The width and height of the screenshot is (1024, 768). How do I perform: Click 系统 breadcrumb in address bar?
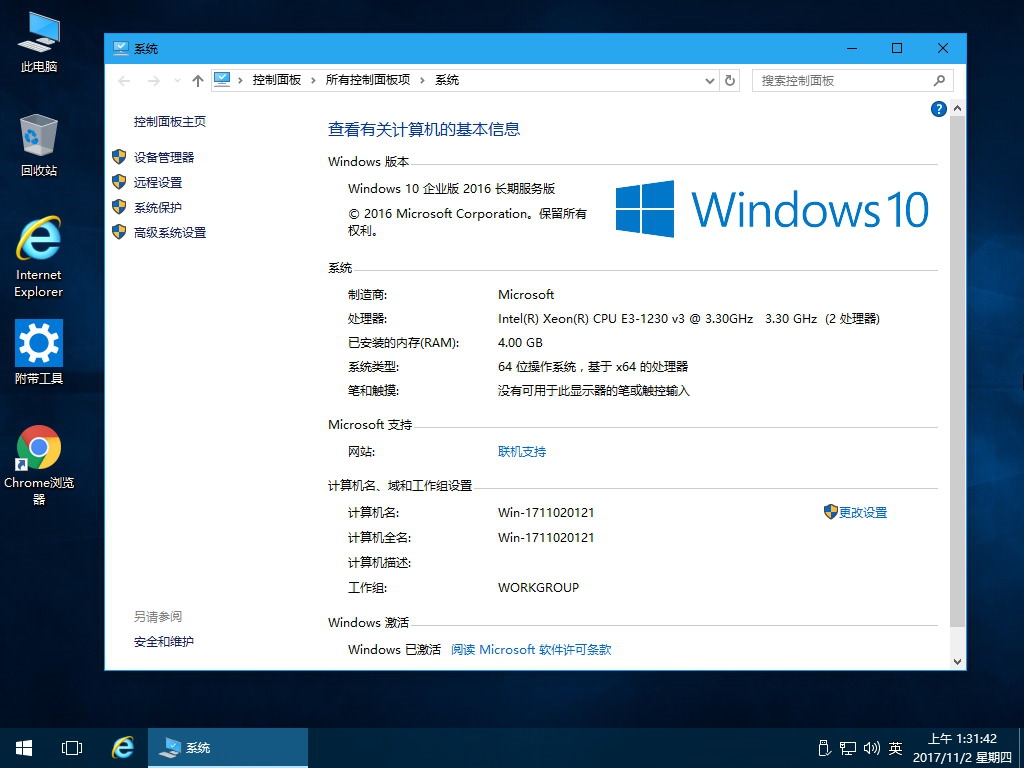[447, 80]
